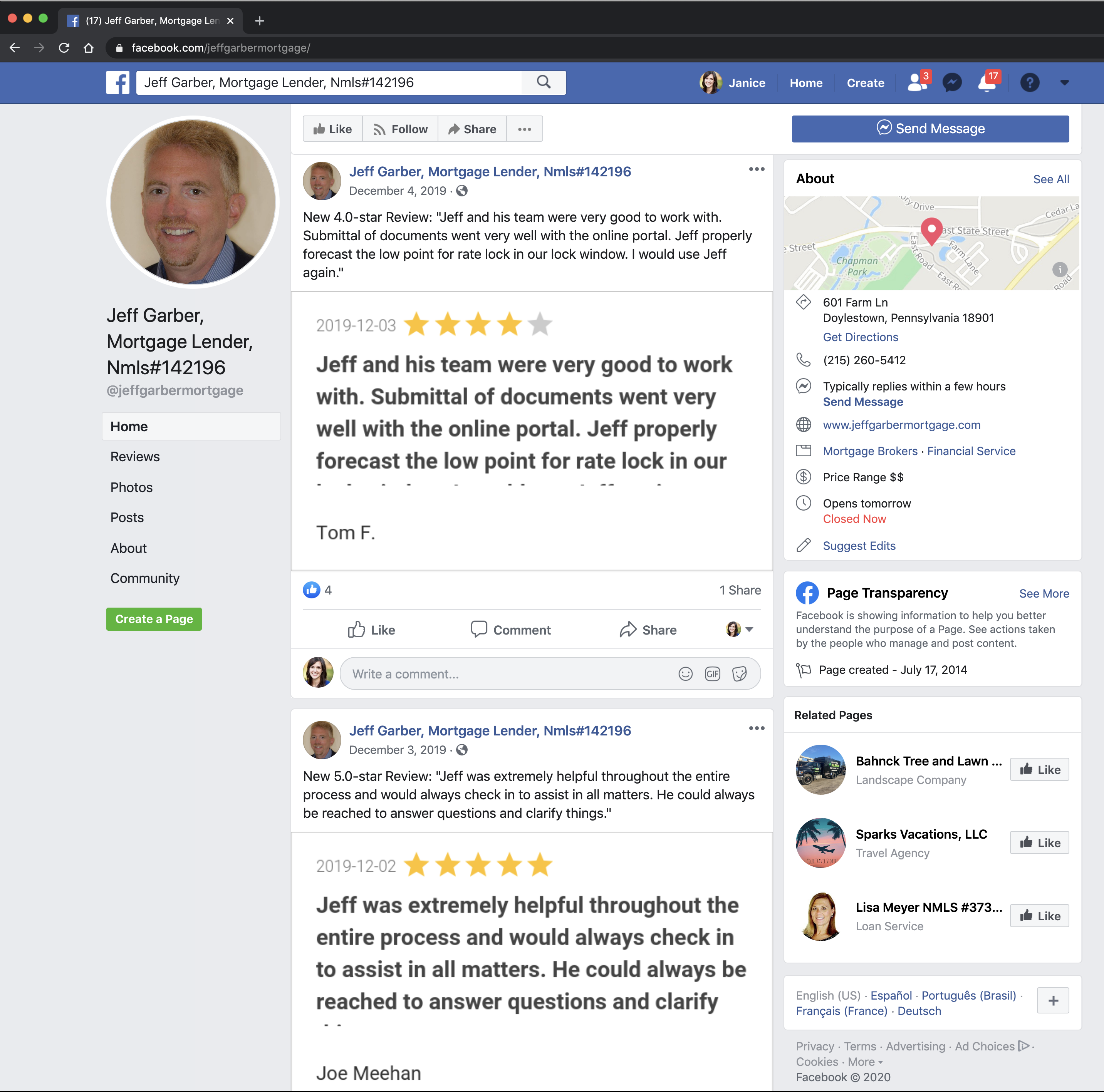Click map info icon
This screenshot has width=1104, height=1092.
tap(1059, 269)
